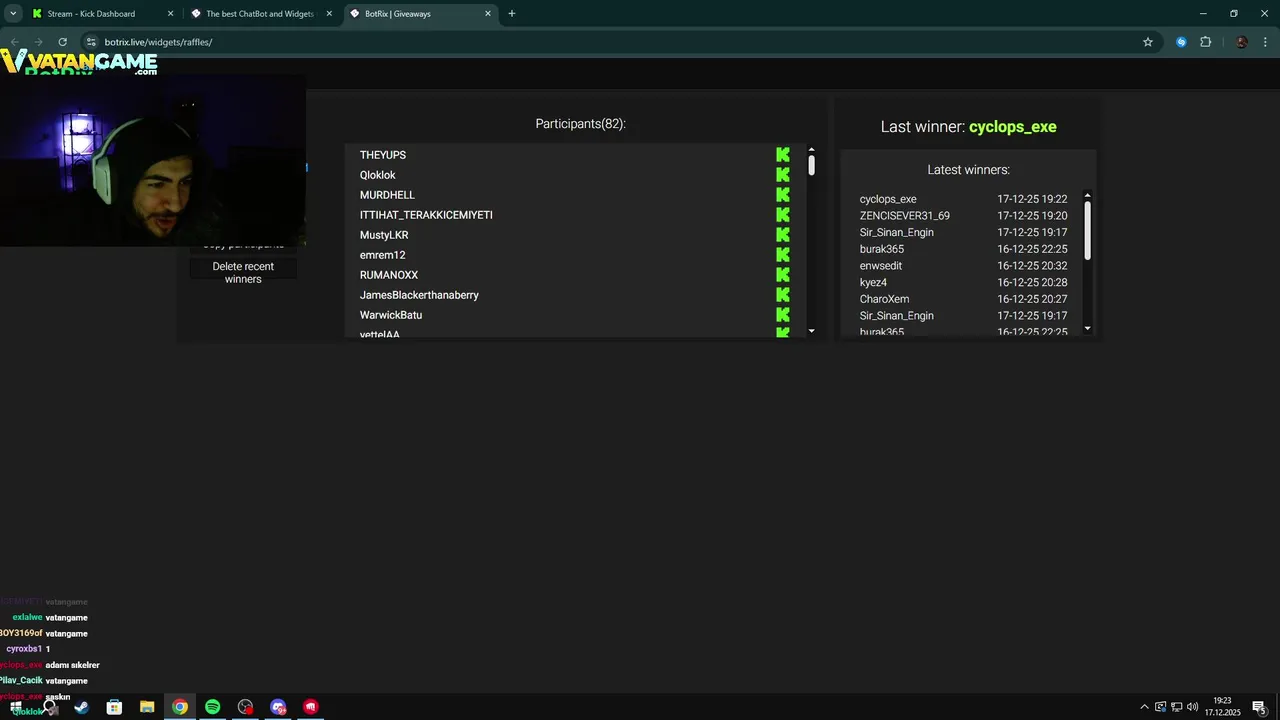Click kyez4 in latest winners
1280x720 pixels.
pyautogui.click(x=873, y=283)
